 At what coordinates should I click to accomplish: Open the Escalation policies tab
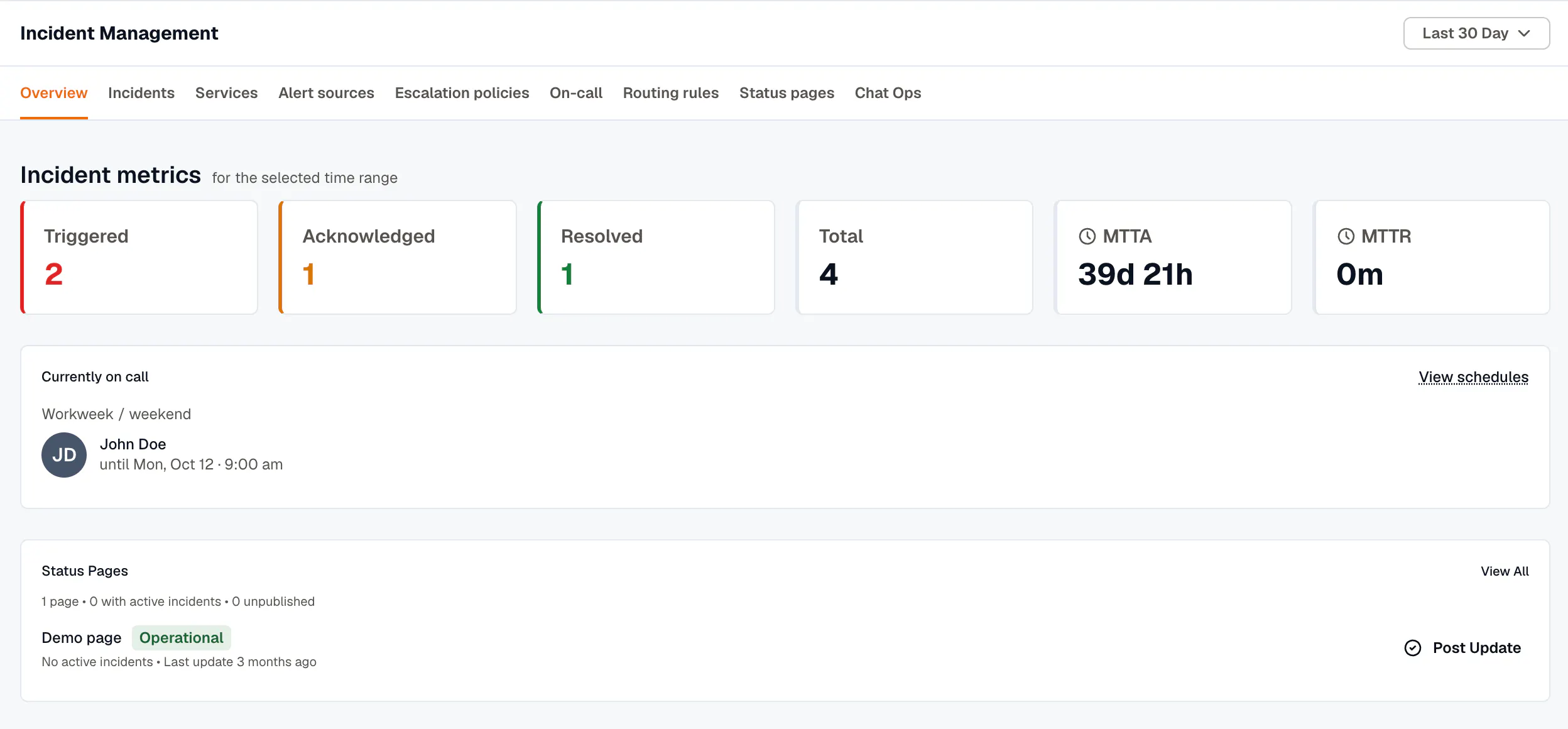pyautogui.click(x=462, y=93)
